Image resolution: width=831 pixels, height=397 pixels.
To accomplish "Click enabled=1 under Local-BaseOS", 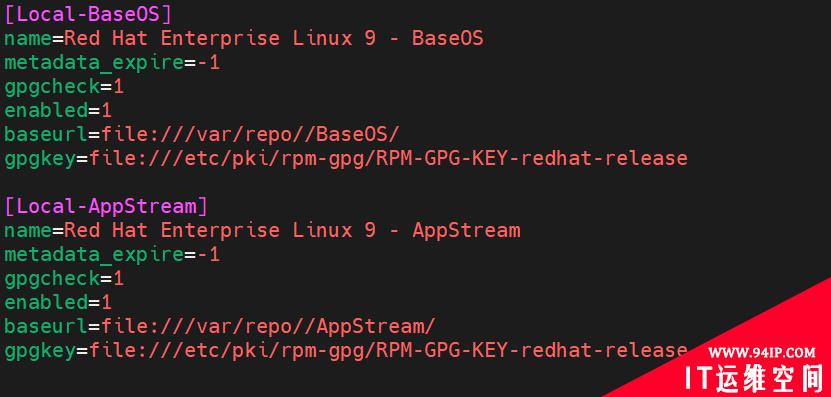I will 58,111.
